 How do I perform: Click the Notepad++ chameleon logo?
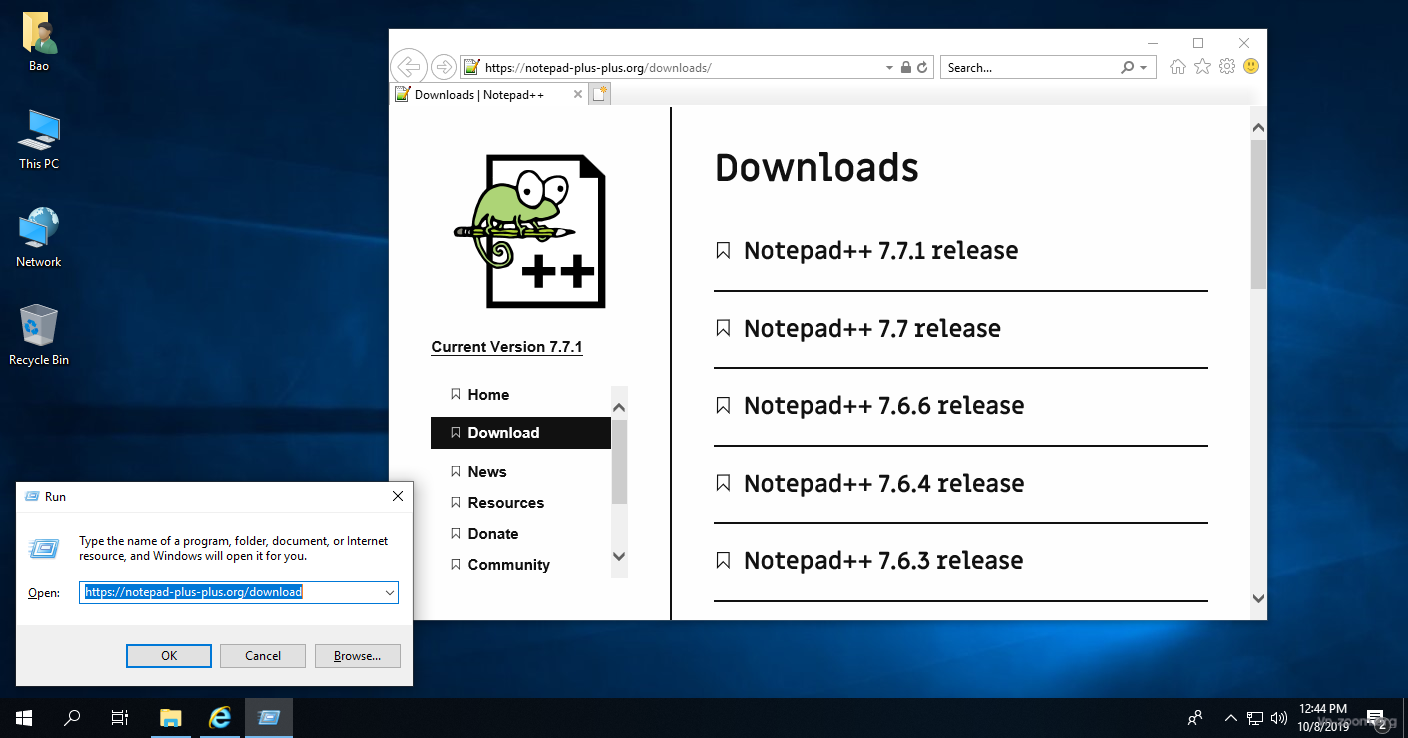coord(530,231)
